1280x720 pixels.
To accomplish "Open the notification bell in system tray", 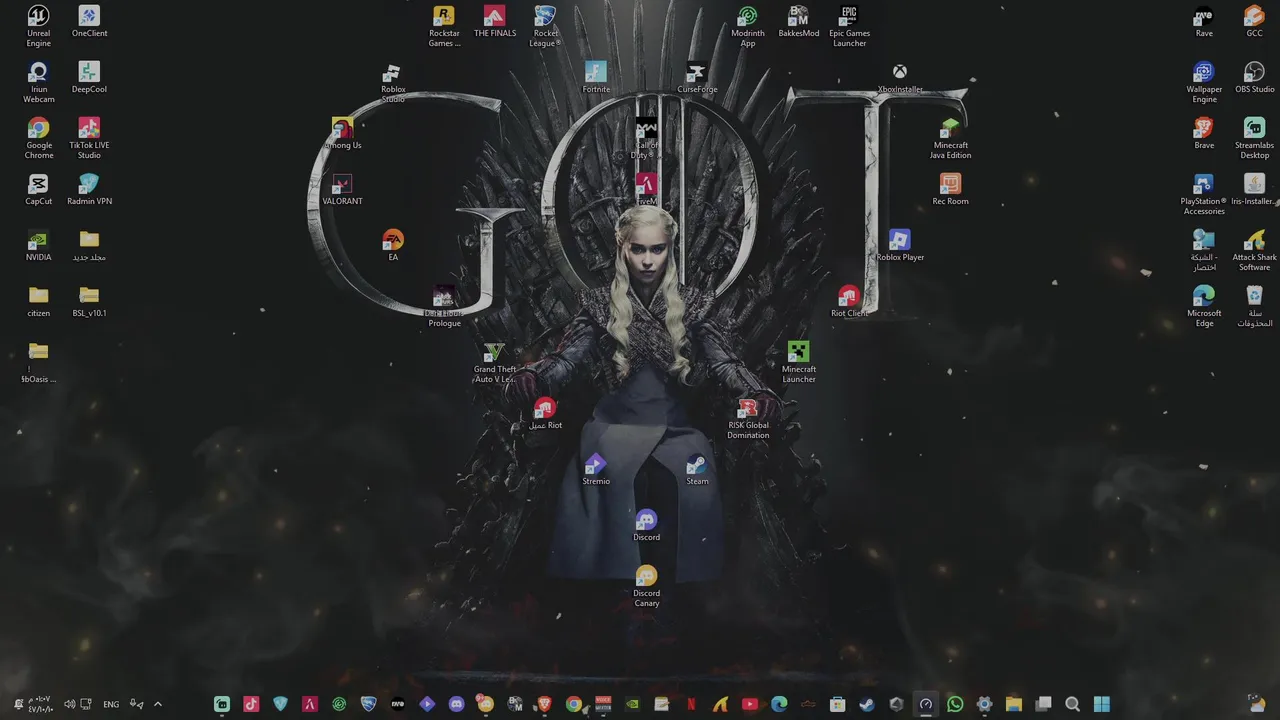I will (17, 704).
